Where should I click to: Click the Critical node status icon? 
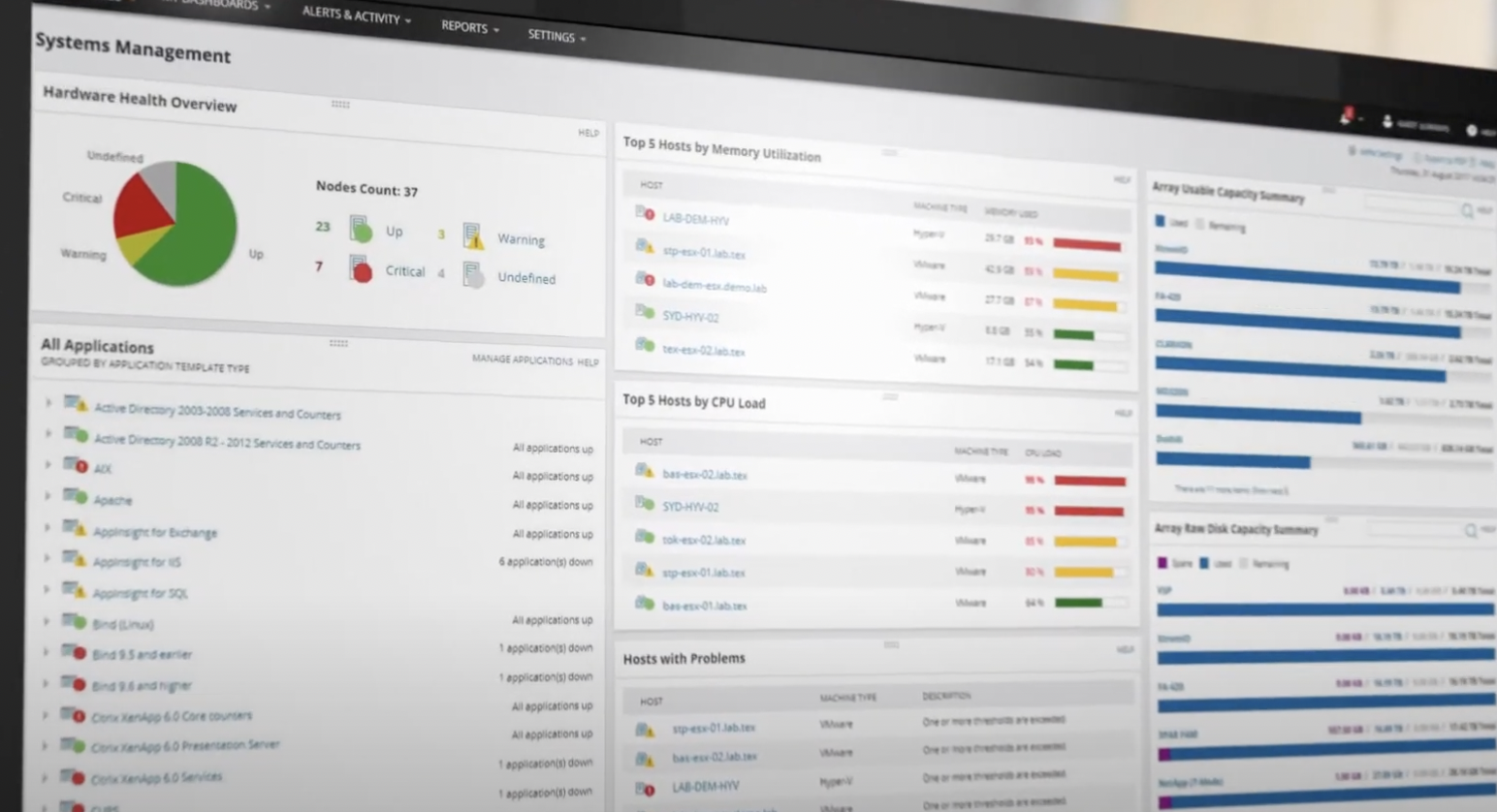(x=361, y=269)
